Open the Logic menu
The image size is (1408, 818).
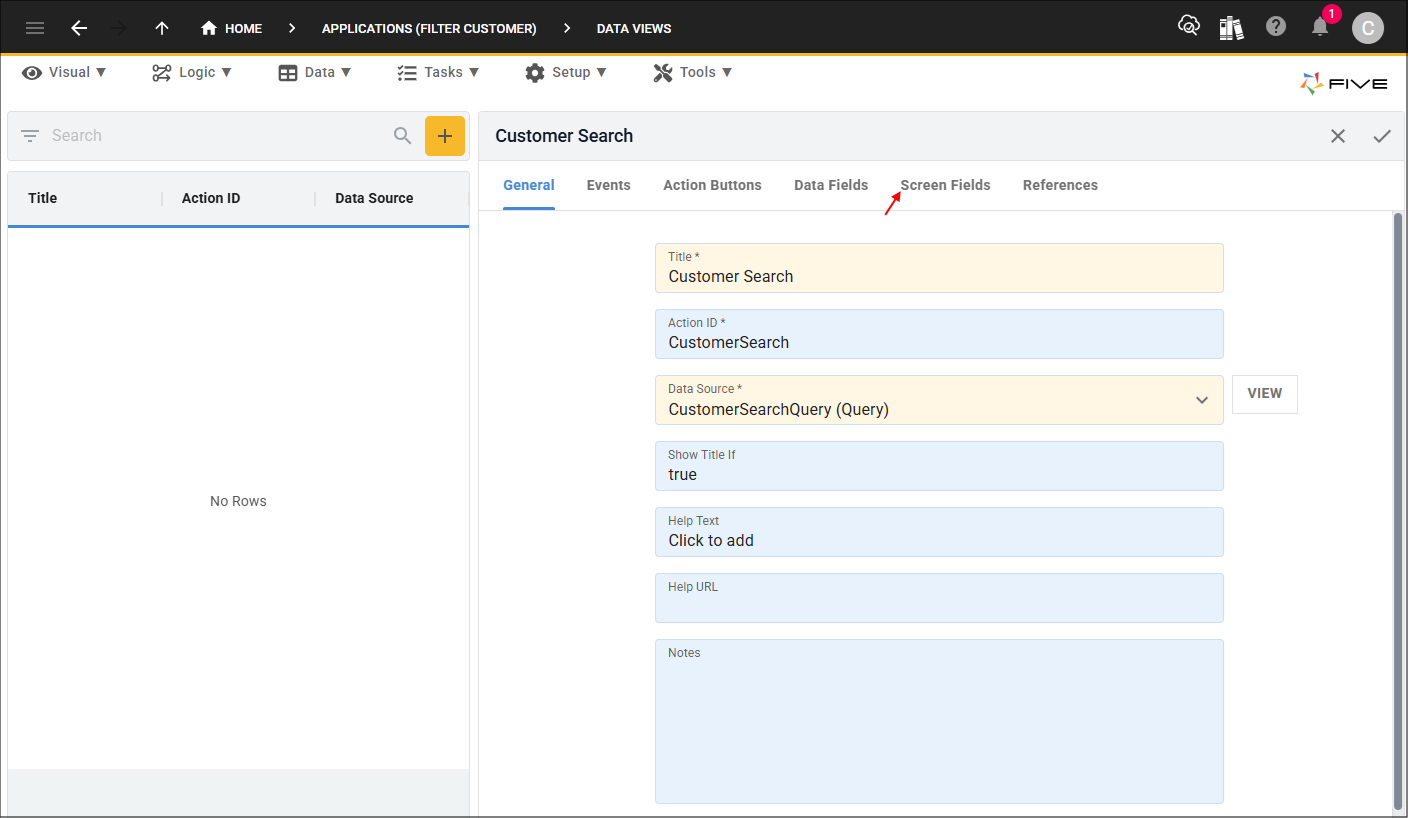pos(192,72)
